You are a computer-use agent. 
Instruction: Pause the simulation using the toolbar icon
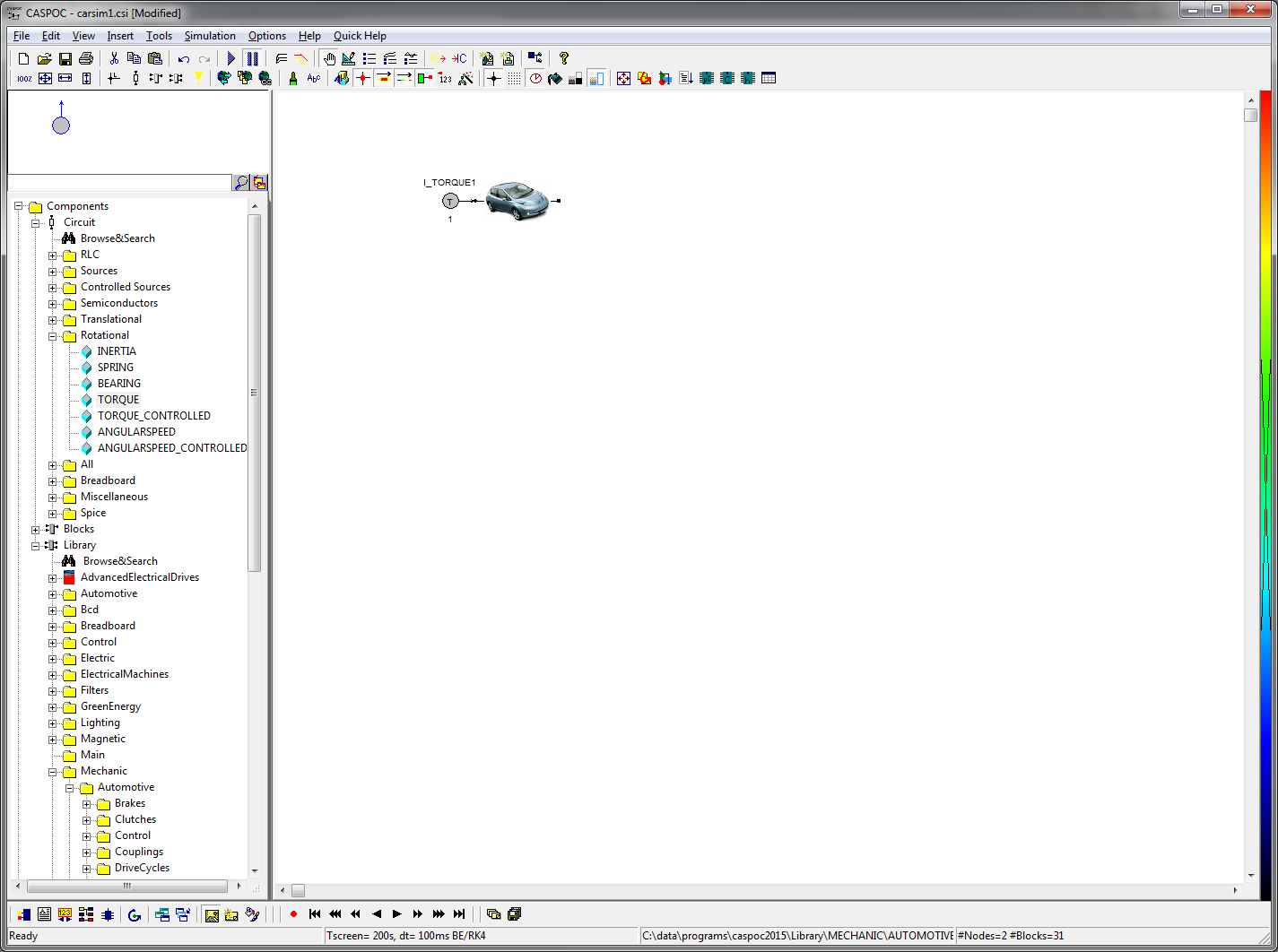click(252, 58)
